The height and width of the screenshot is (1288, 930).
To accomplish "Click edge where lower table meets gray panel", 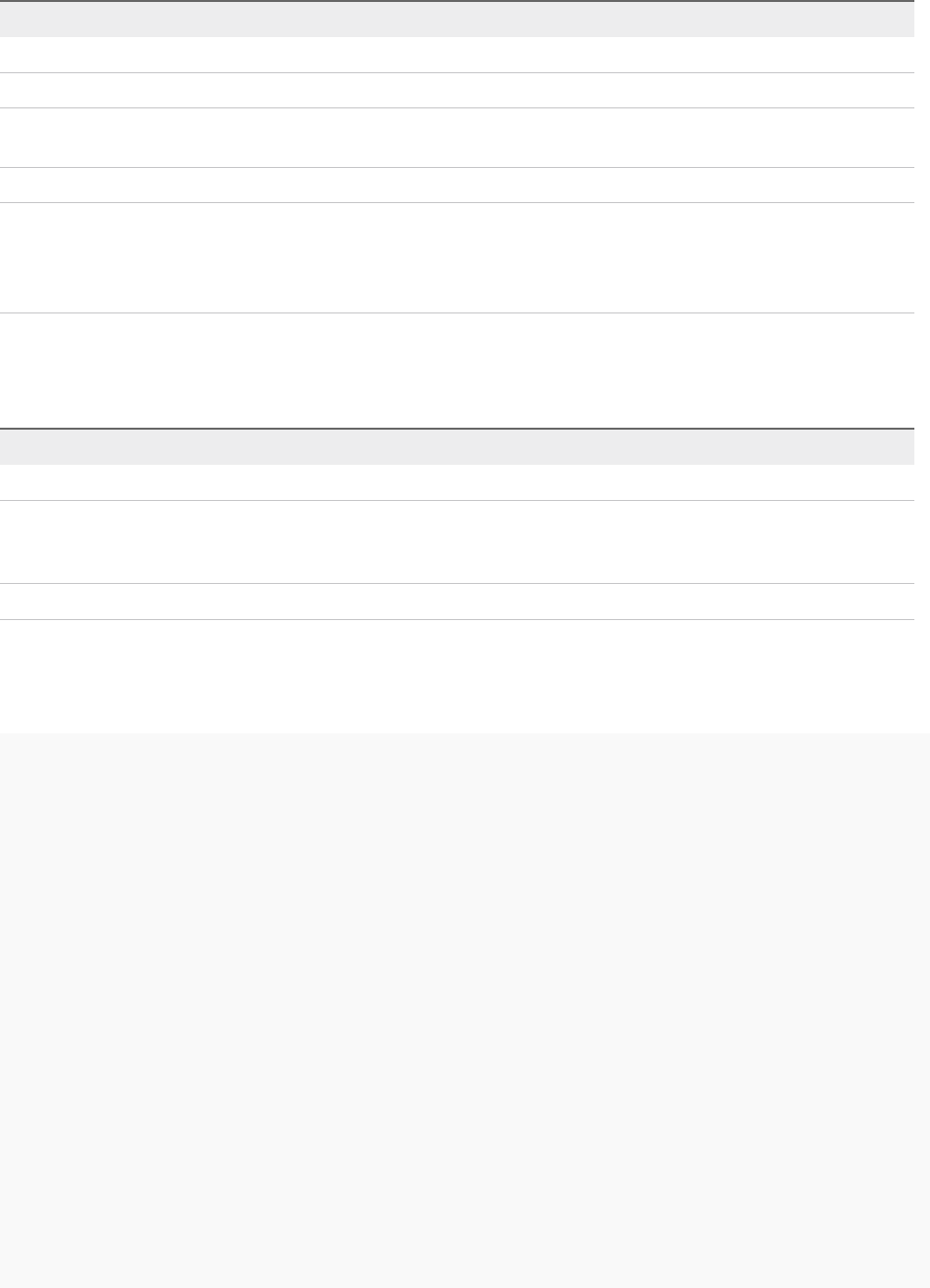I will [465, 732].
